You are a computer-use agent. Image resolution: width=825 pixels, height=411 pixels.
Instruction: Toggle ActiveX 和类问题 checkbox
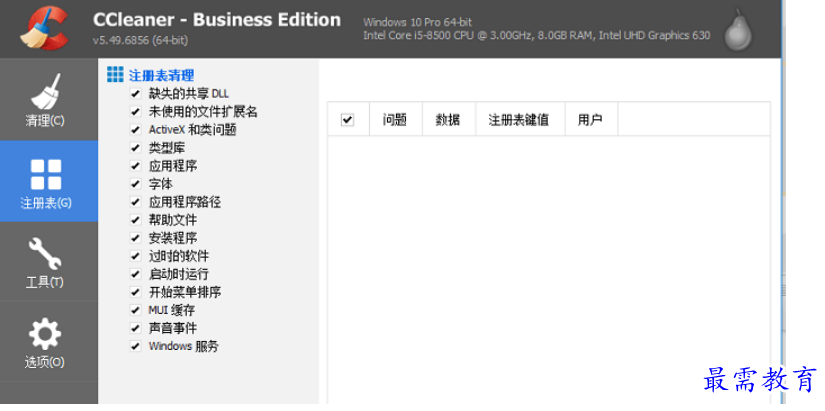click(136, 129)
